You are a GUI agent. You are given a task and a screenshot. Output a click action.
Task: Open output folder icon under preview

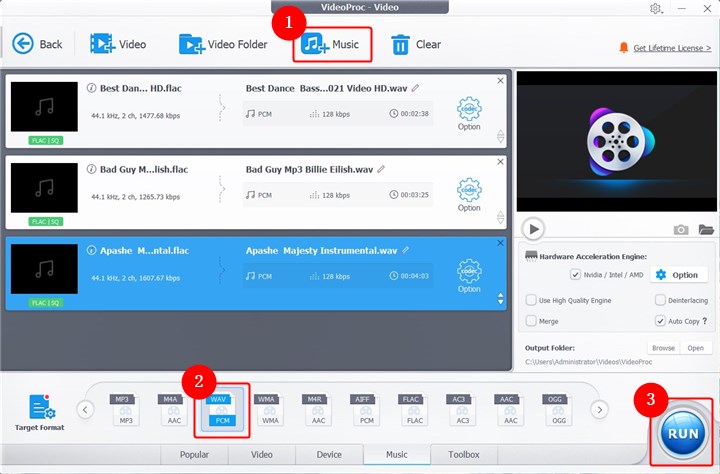[706, 229]
